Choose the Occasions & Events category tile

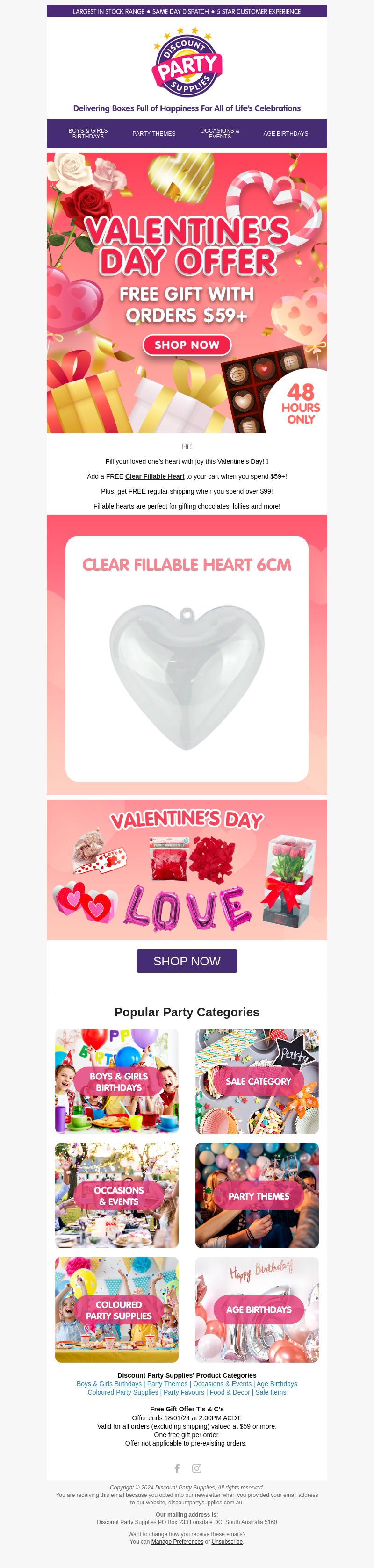pyautogui.click(x=117, y=1195)
